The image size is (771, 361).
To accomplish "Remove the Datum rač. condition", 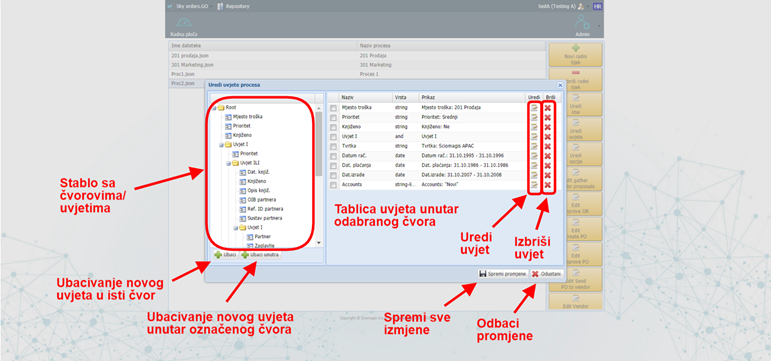I will [547, 156].
